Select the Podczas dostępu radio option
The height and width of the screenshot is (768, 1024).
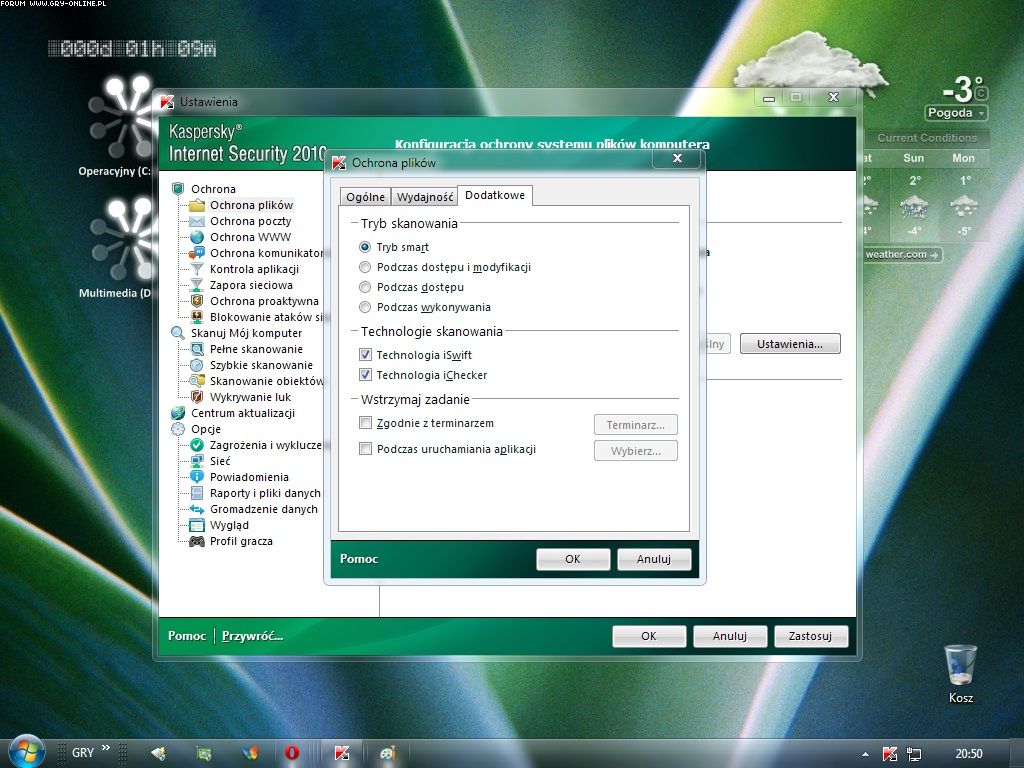(x=365, y=287)
